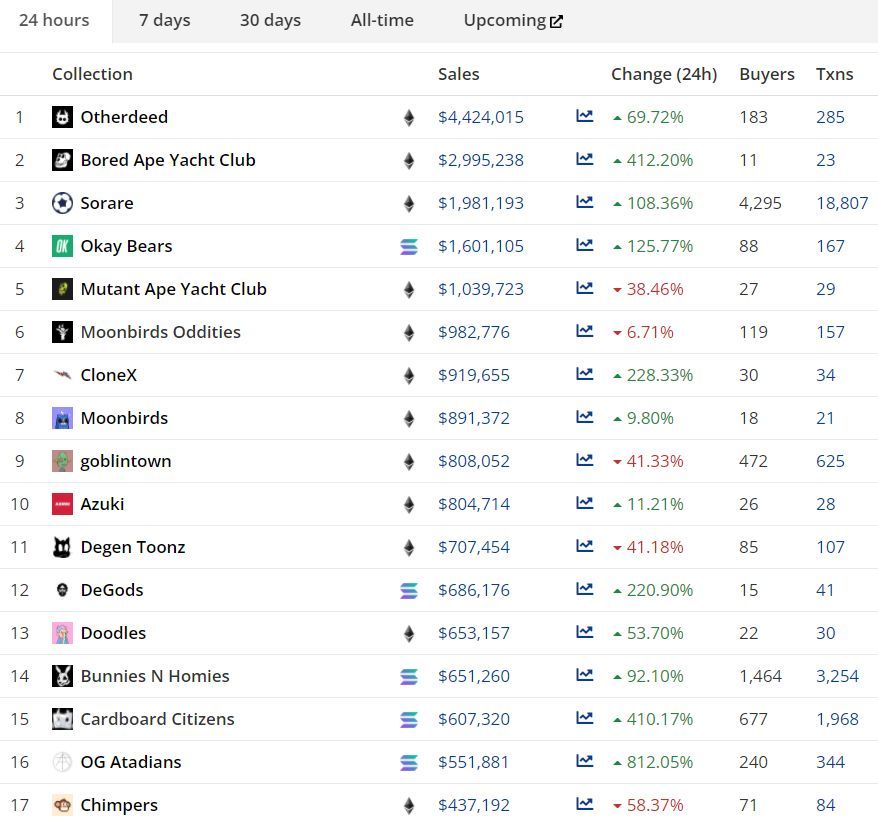Open the sales chart icon for Bored Ape Yacht Club
The width and height of the screenshot is (878, 825).
click(585, 159)
